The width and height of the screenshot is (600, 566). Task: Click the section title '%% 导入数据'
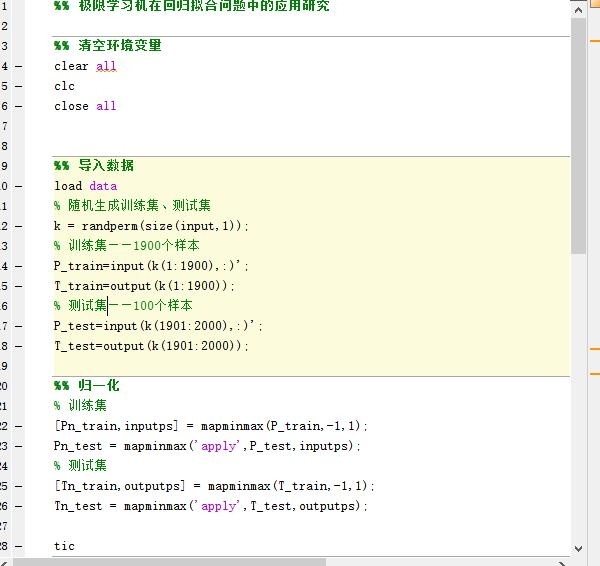94,165
